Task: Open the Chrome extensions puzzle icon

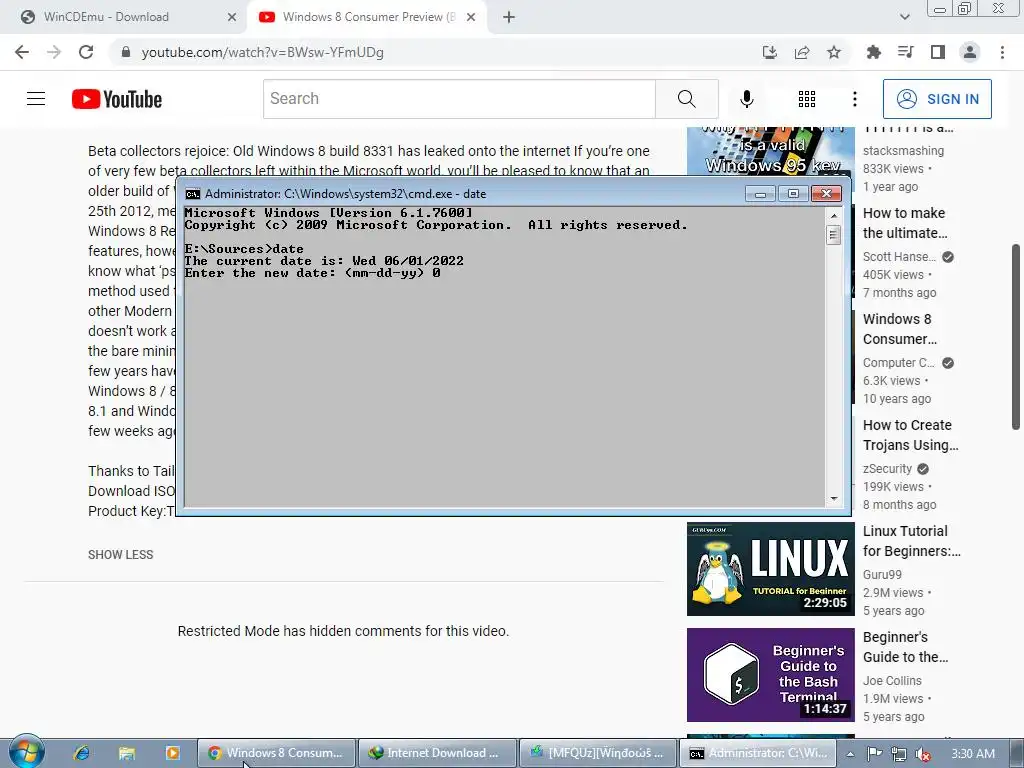Action: 874,52
